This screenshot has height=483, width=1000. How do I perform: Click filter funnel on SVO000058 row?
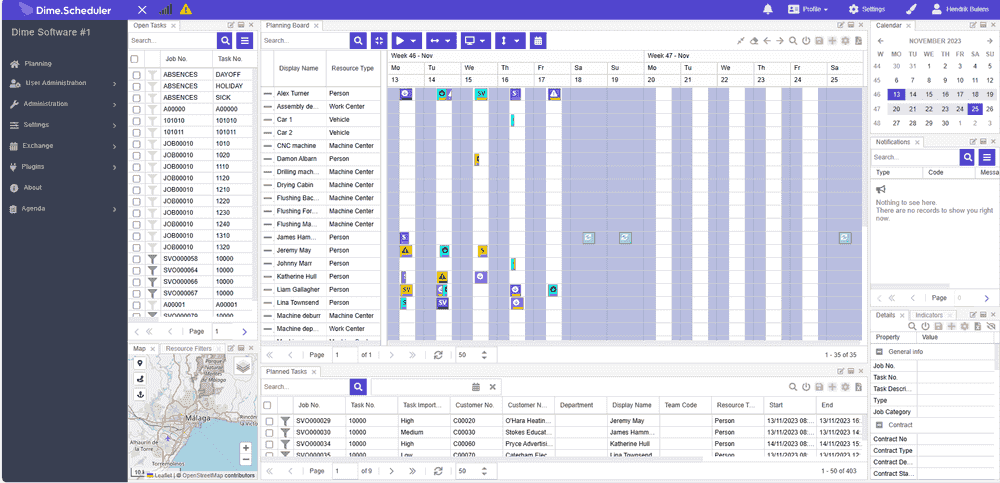(x=152, y=258)
